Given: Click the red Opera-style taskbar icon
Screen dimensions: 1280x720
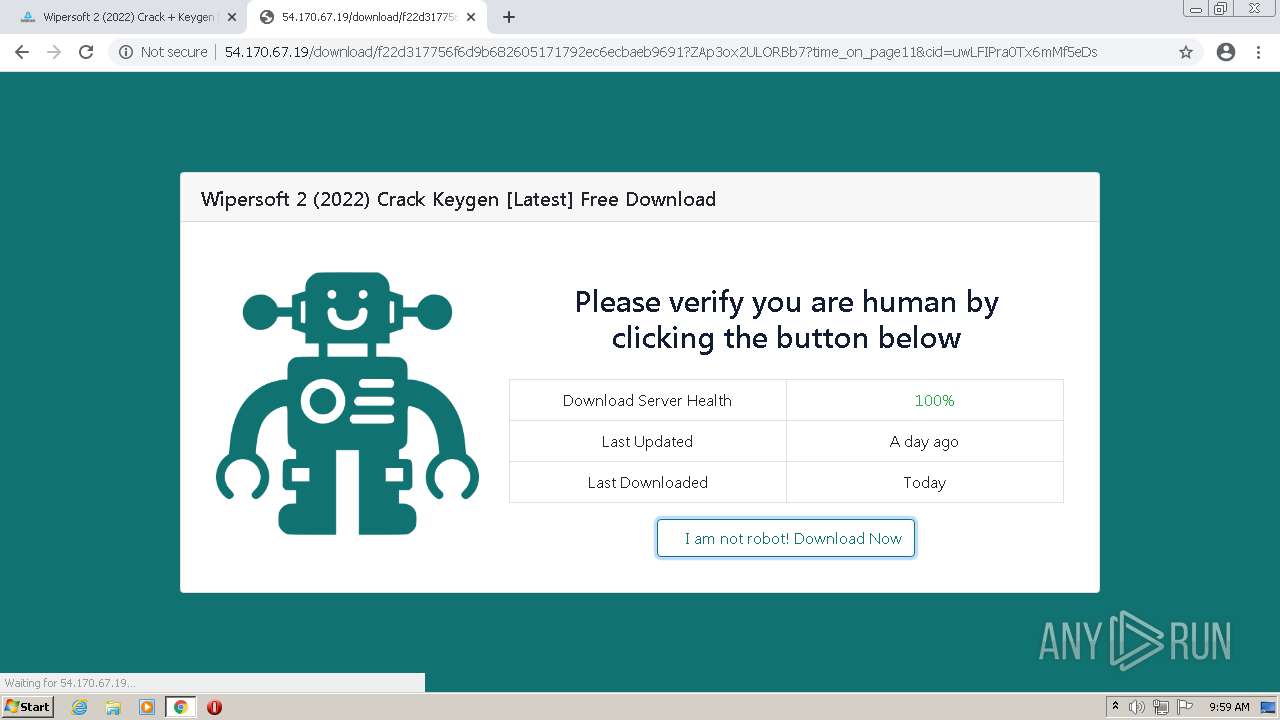Looking at the screenshot, I should click(214, 707).
